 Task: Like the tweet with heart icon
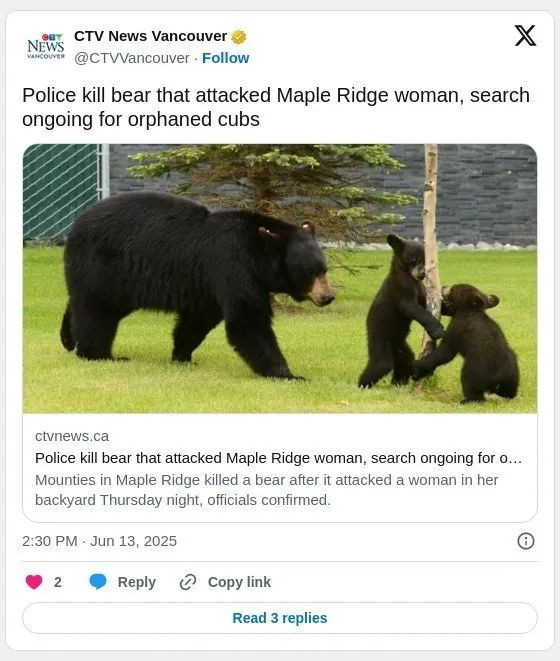point(34,582)
